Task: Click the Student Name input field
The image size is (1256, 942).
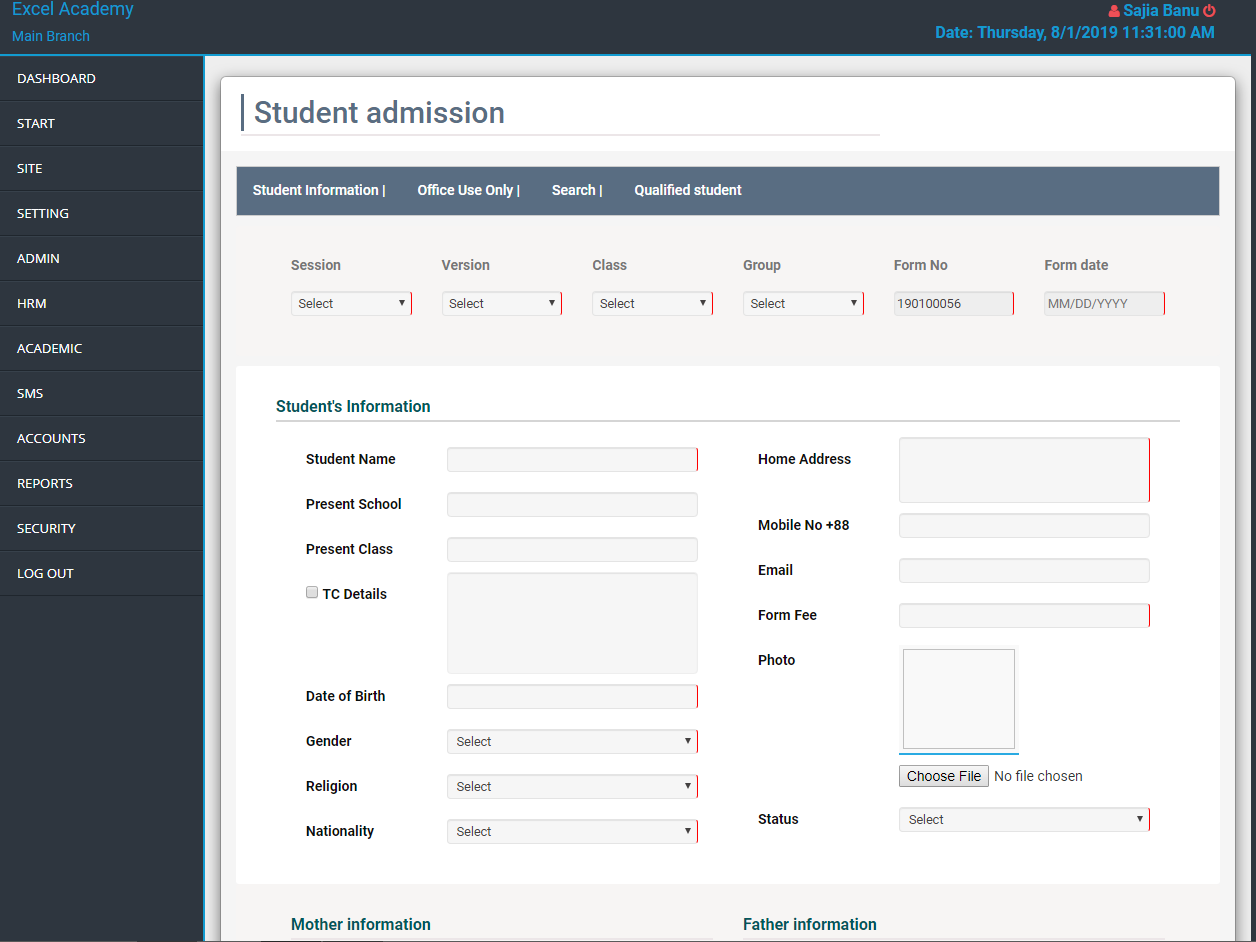Action: click(x=571, y=460)
